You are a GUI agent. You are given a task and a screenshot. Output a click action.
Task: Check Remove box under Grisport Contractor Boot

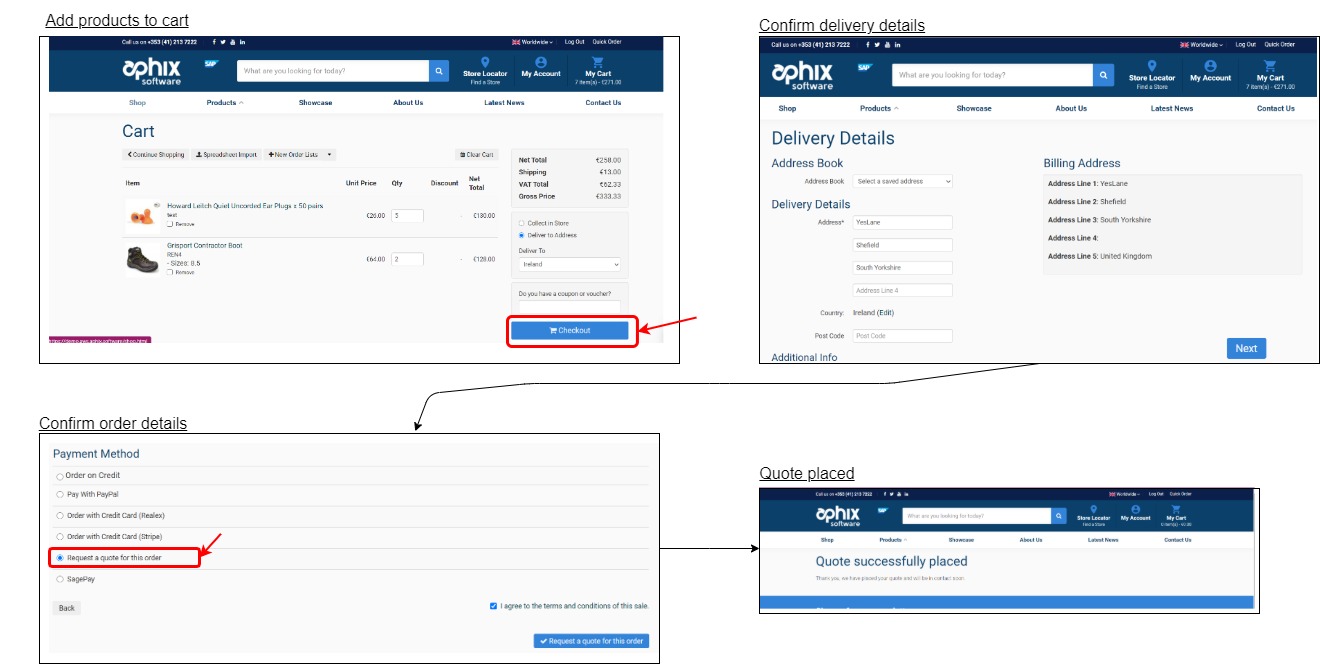pos(170,272)
